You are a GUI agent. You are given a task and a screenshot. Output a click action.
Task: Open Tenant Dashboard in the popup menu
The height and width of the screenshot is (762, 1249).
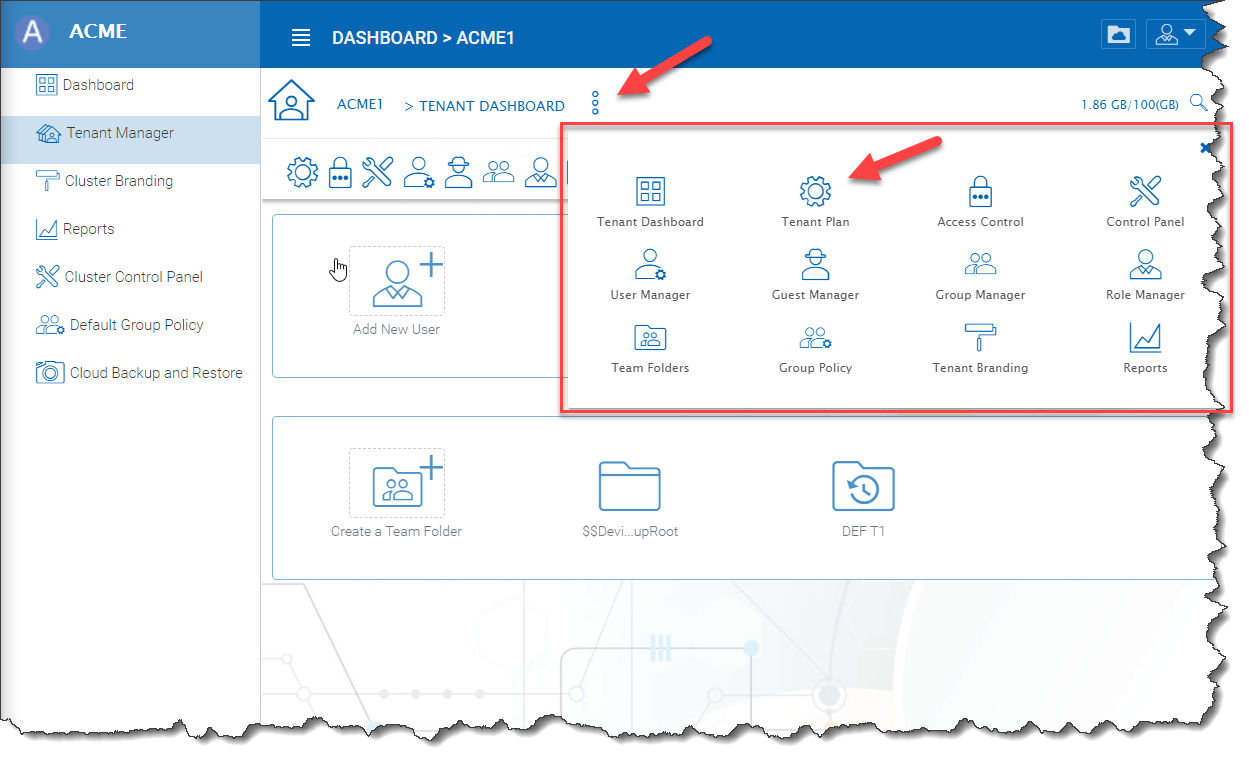click(650, 203)
